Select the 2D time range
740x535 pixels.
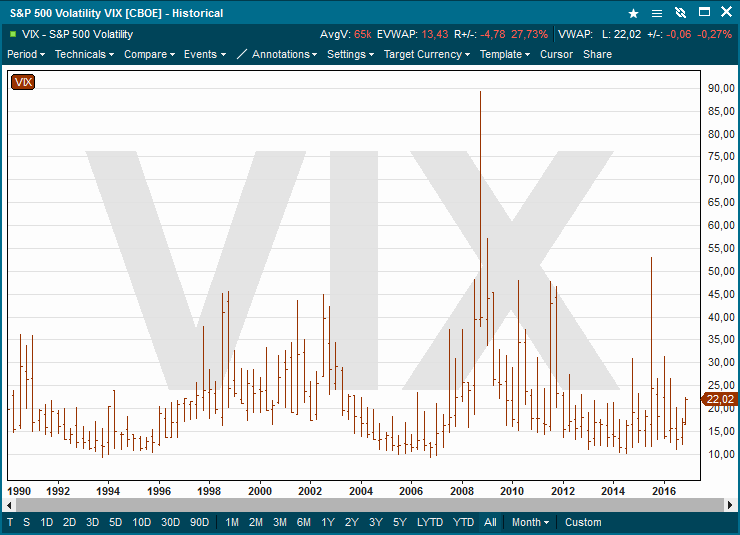(69, 522)
